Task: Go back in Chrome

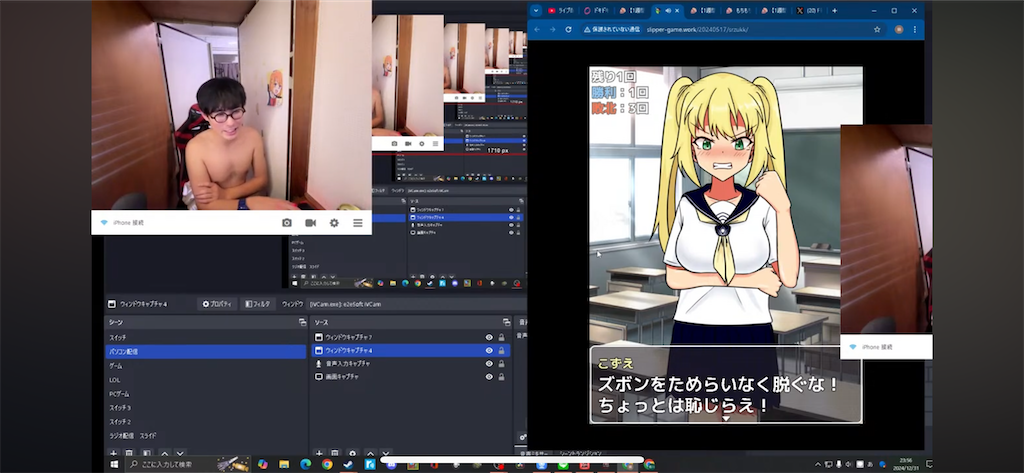Action: (536, 29)
